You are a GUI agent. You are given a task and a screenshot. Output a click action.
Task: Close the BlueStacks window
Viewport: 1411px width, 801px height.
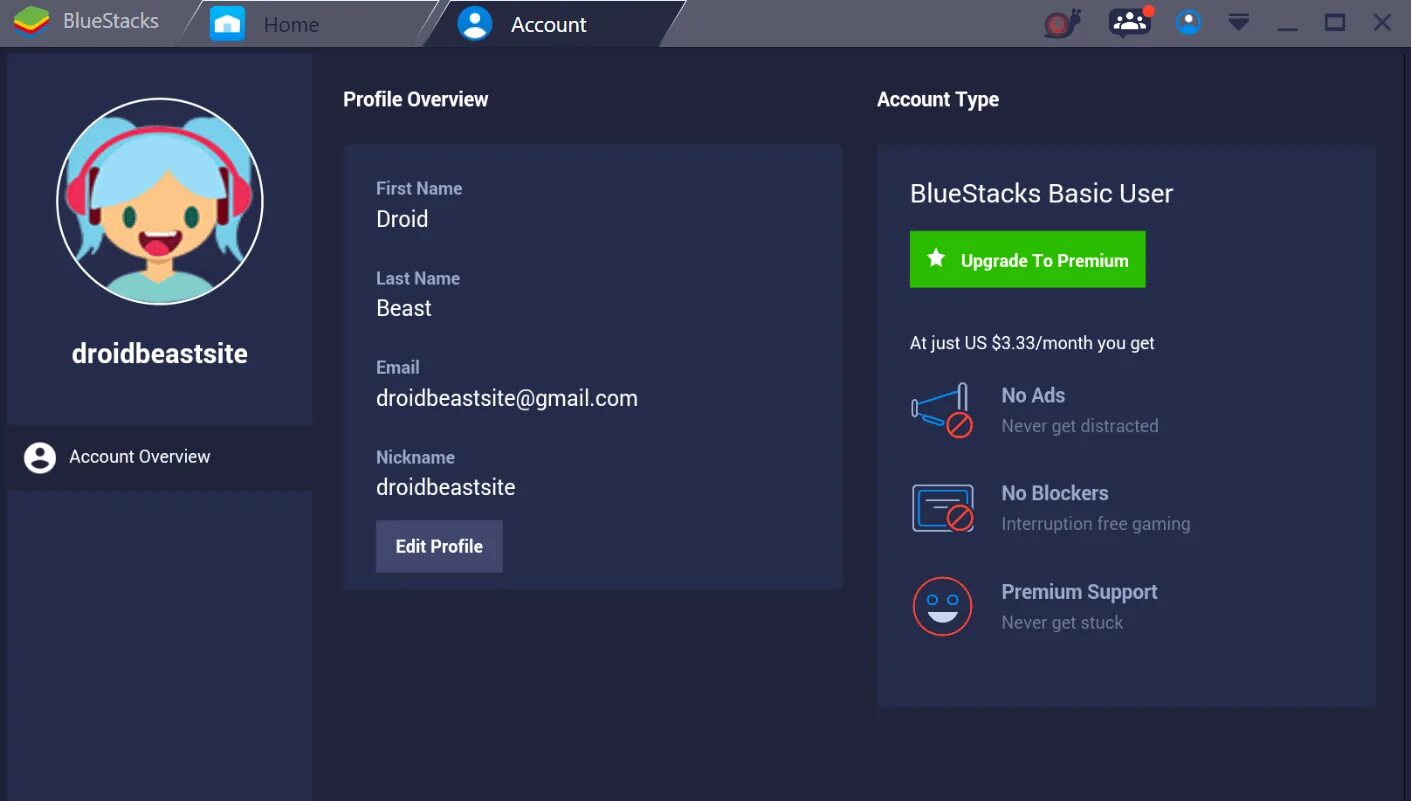(1382, 22)
